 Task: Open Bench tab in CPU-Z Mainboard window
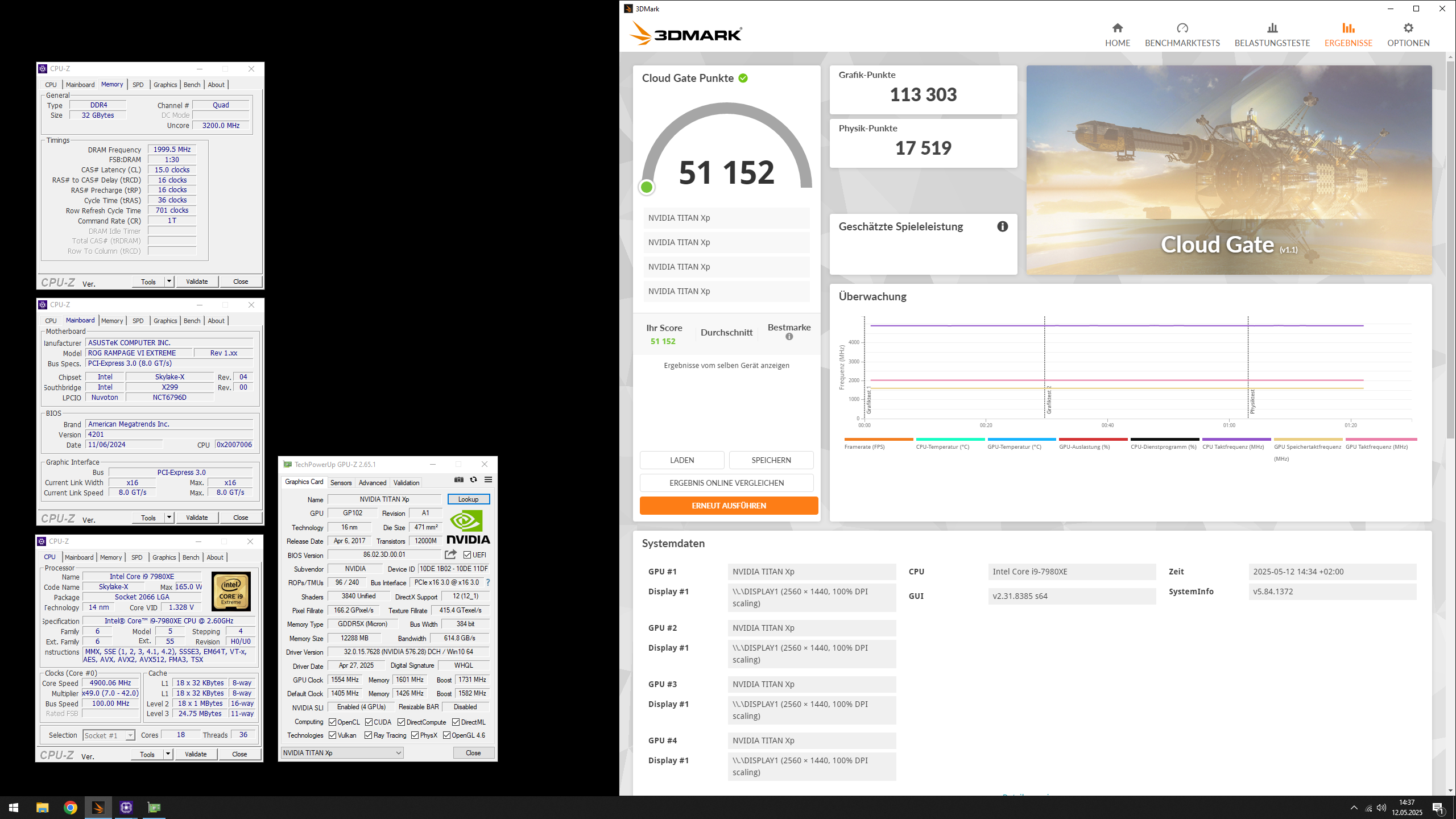click(x=192, y=321)
